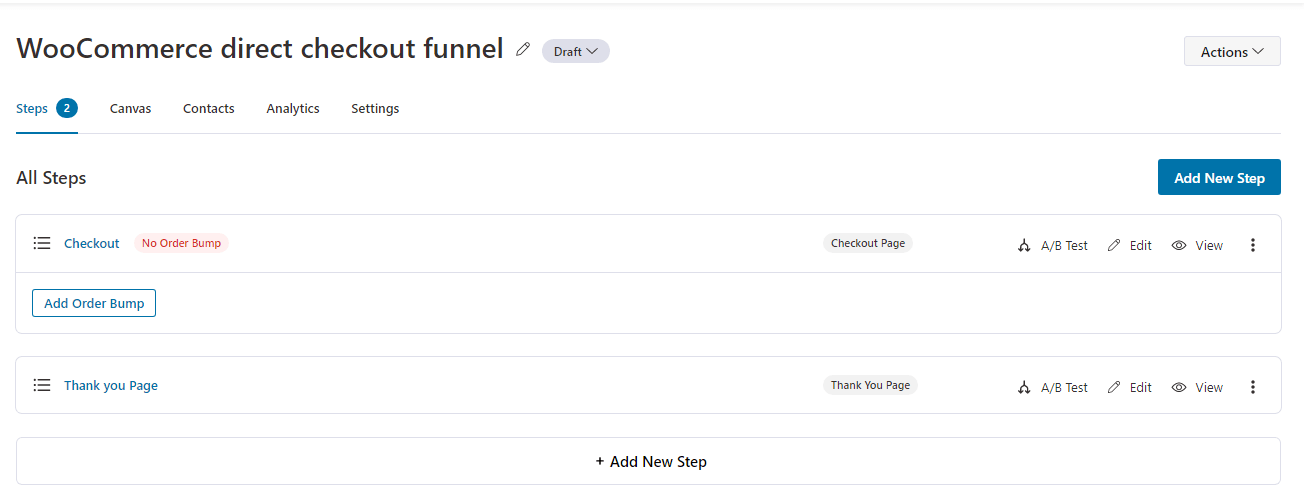The image size is (1304, 493).
Task: Click the pencil icon beside funnel title
Action: coord(522,50)
